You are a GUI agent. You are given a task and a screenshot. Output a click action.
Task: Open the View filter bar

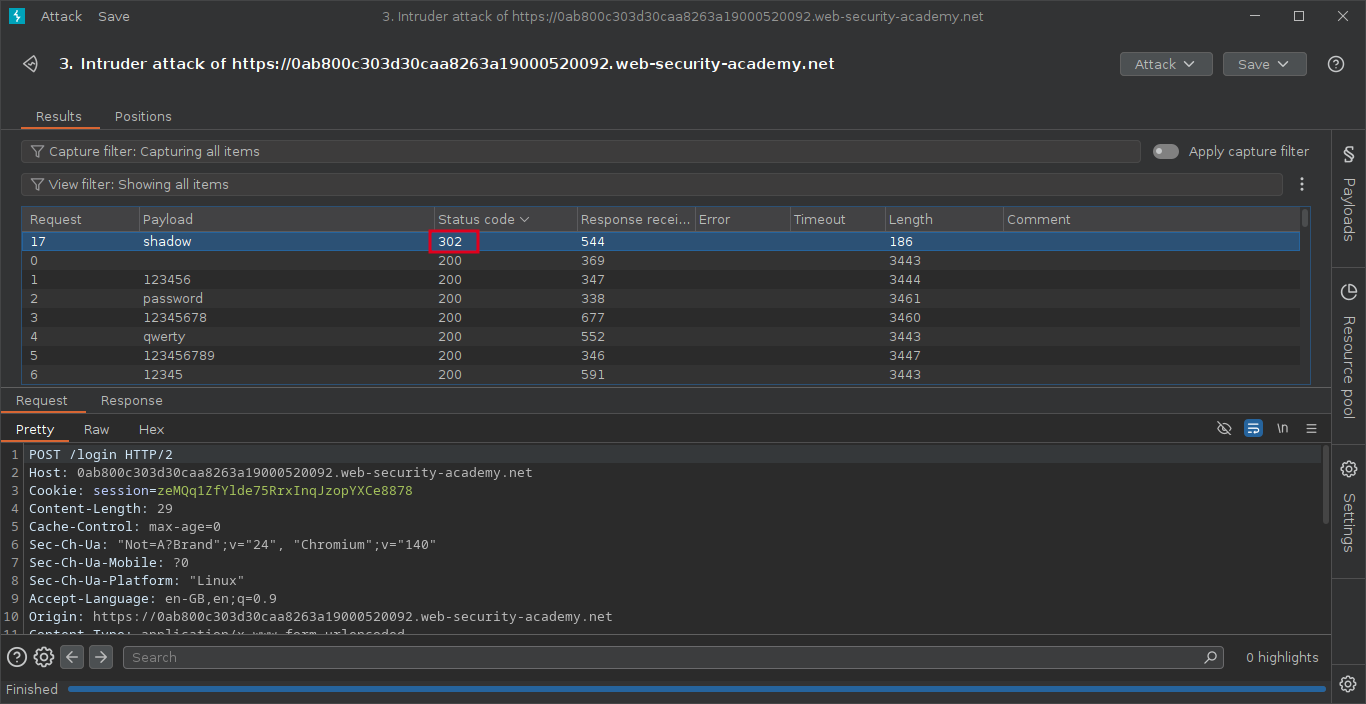click(x=650, y=184)
